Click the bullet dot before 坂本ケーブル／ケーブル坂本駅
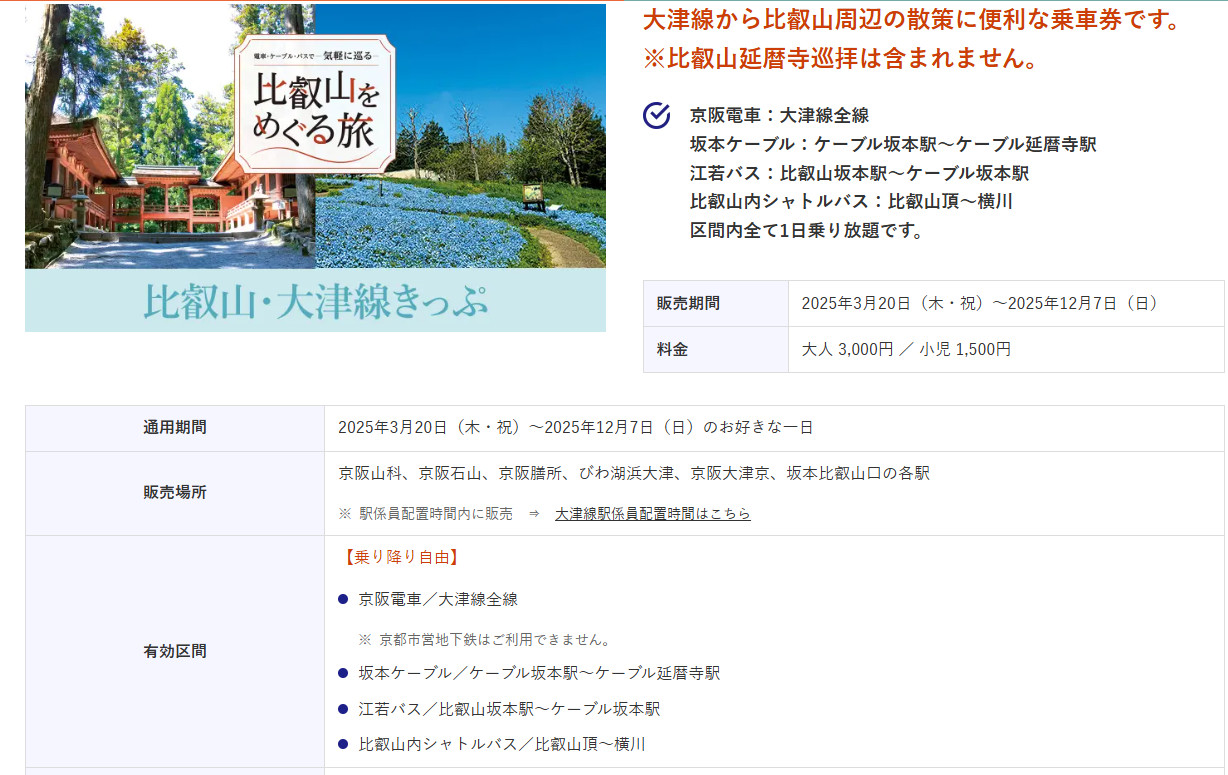1228x775 pixels. coord(343,673)
